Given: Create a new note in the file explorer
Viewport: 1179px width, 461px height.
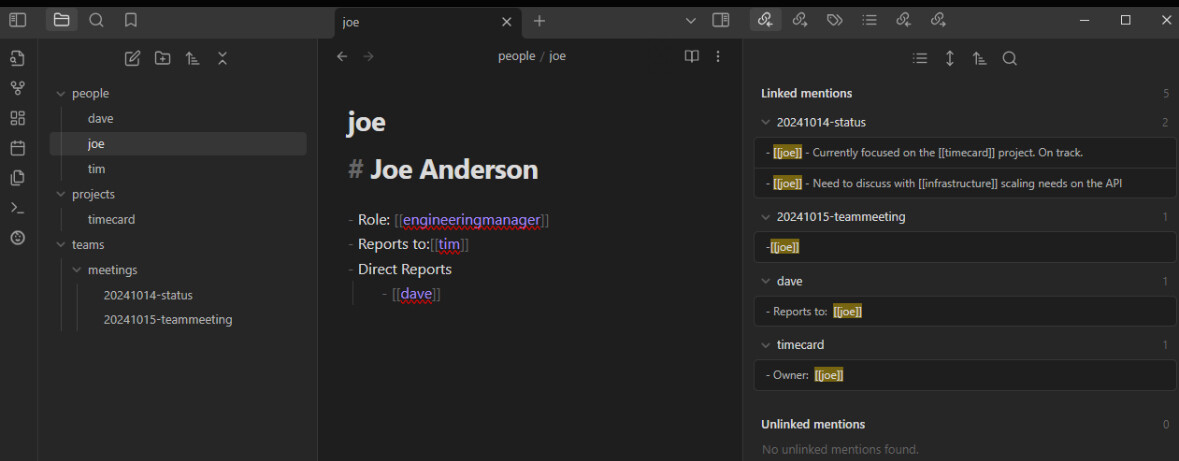Looking at the screenshot, I should coord(132,58).
